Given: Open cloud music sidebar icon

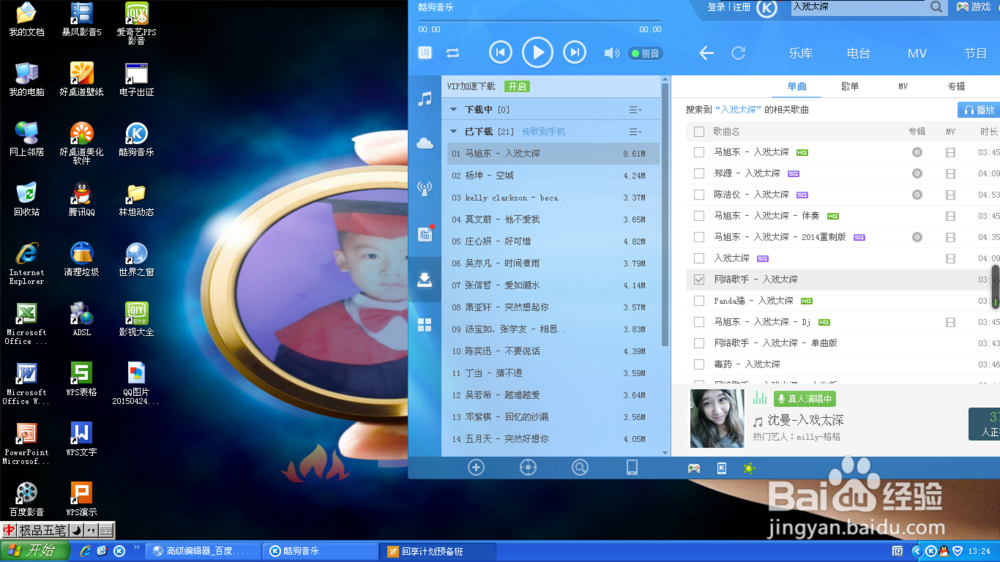Looking at the screenshot, I should [x=425, y=144].
